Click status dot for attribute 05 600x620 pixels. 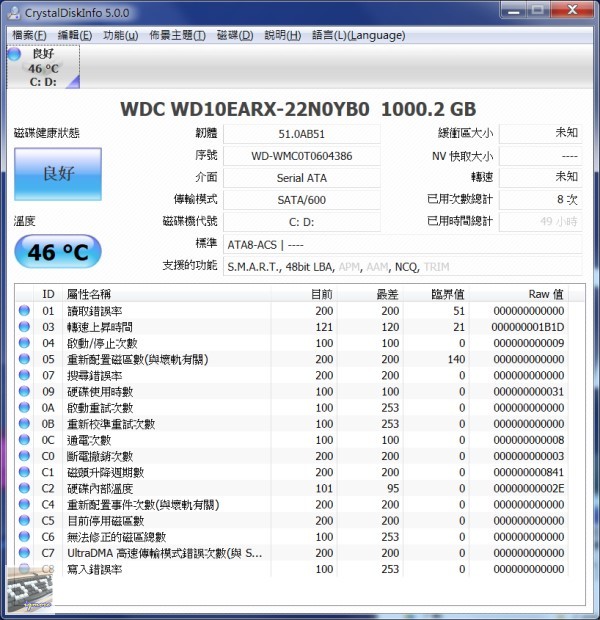click(x=24, y=359)
